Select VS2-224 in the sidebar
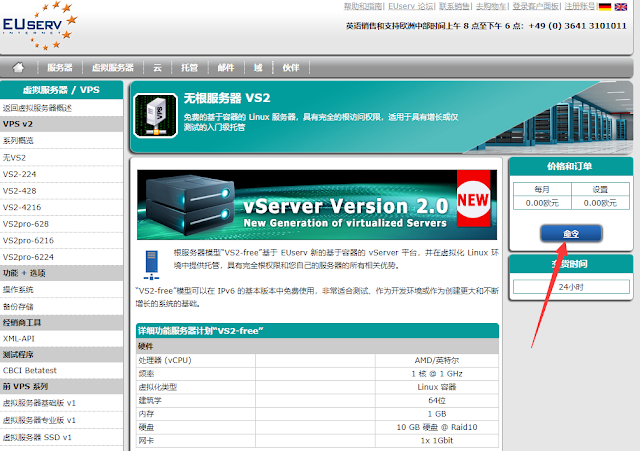Viewport: 640px width, 451px height. click(20, 174)
